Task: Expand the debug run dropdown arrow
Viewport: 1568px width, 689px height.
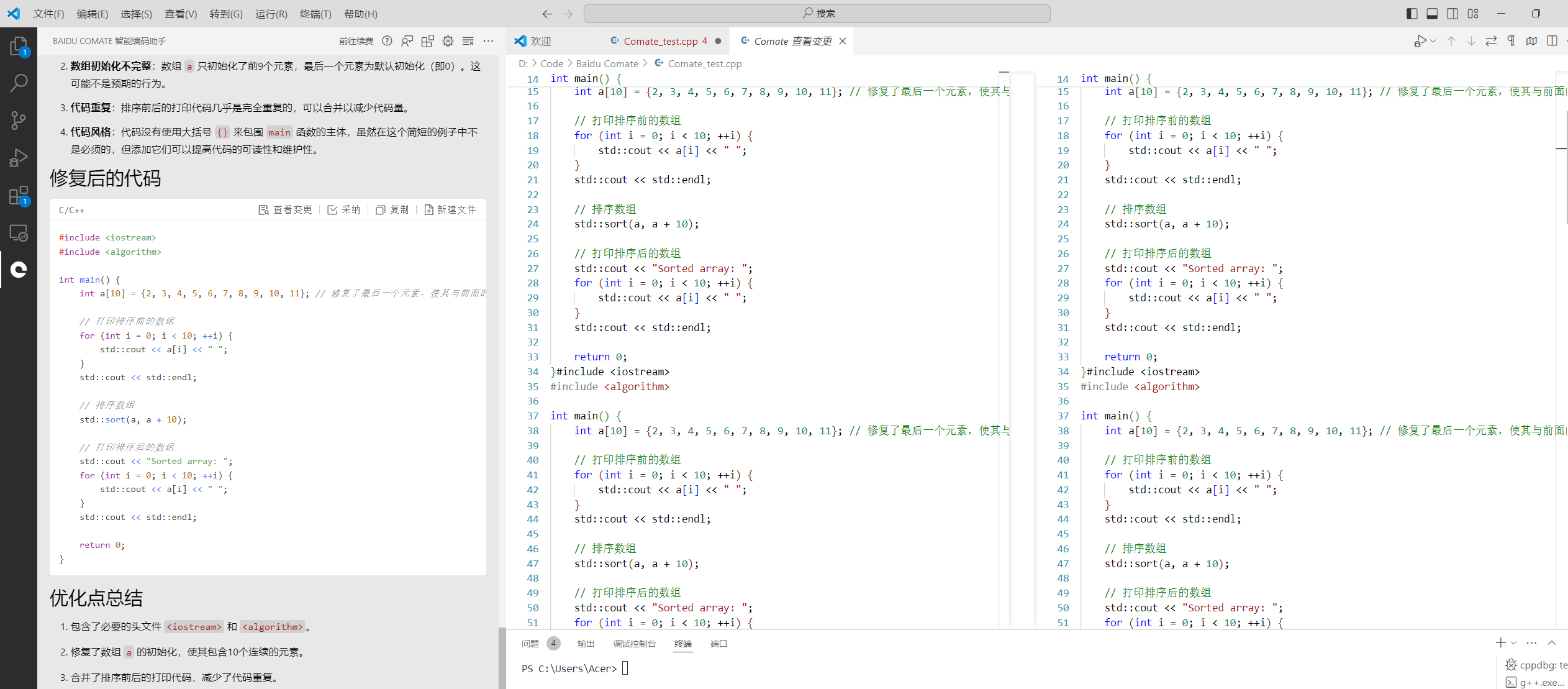Action: [x=1433, y=41]
